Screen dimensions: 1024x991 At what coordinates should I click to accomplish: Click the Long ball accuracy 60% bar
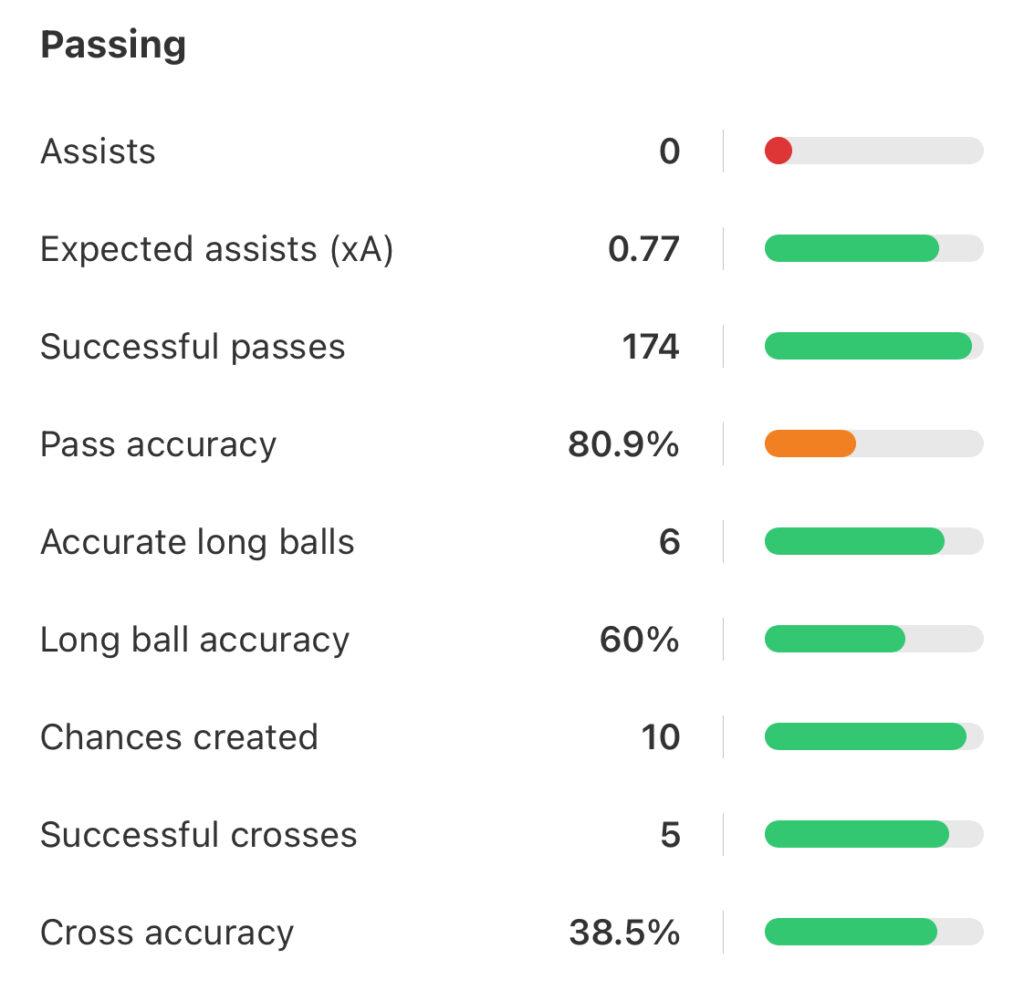tap(834, 639)
